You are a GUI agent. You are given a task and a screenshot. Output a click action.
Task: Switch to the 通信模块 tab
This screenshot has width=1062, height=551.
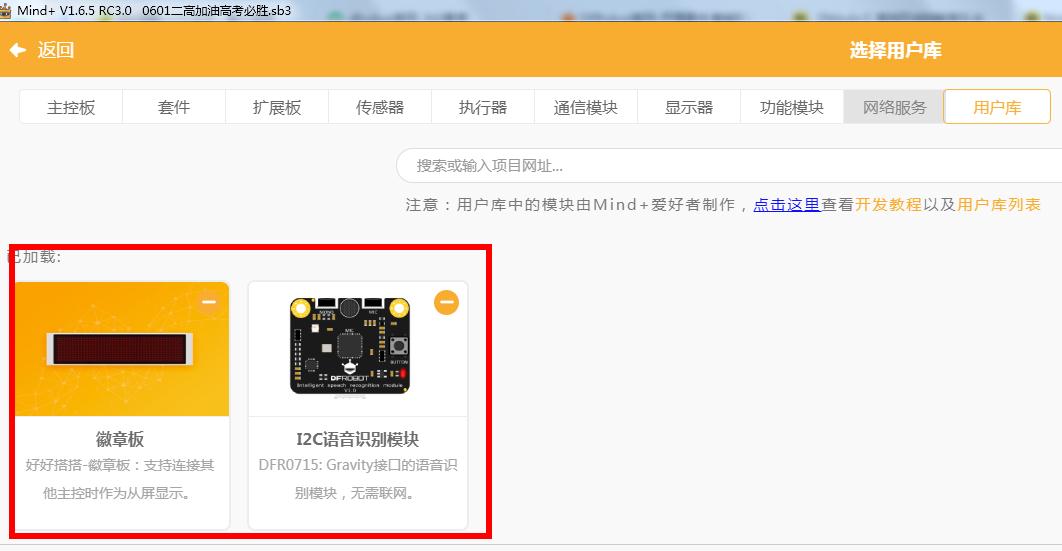(x=586, y=108)
